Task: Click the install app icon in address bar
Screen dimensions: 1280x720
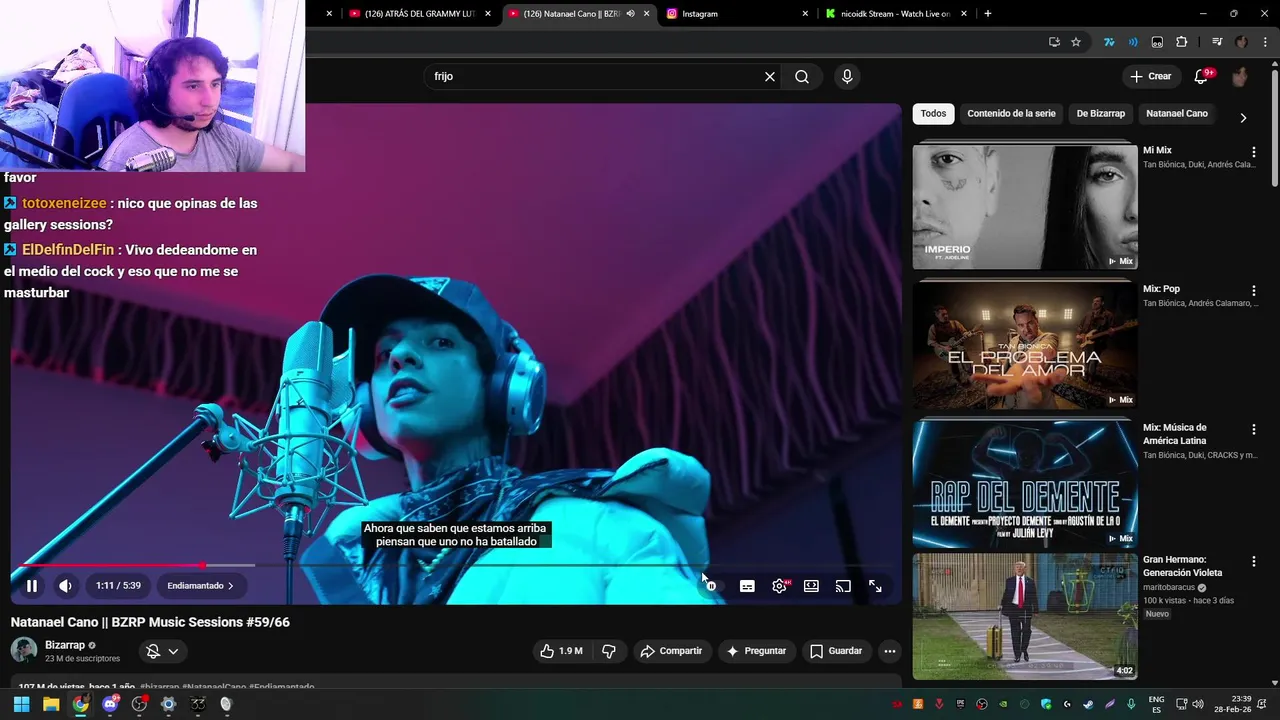Action: [1054, 42]
